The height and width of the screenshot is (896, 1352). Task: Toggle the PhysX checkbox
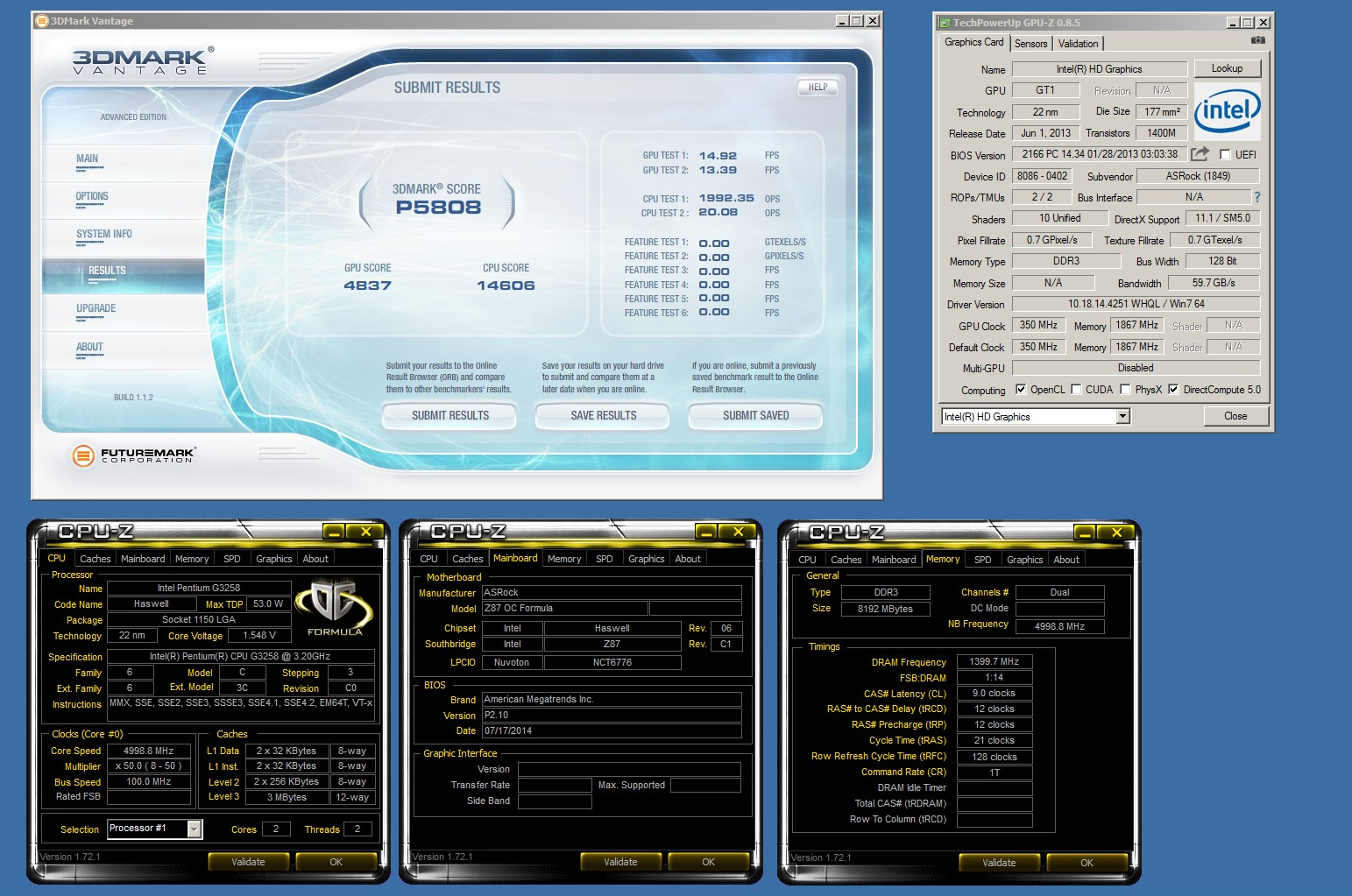click(1125, 390)
